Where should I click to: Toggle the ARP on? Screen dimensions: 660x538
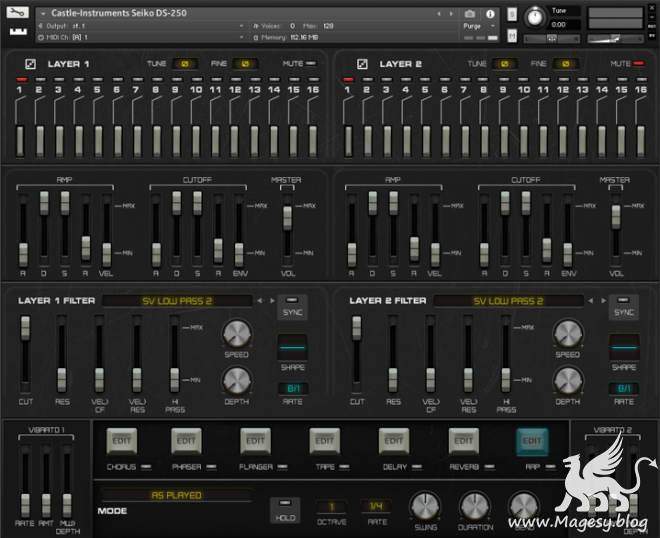(x=550, y=467)
